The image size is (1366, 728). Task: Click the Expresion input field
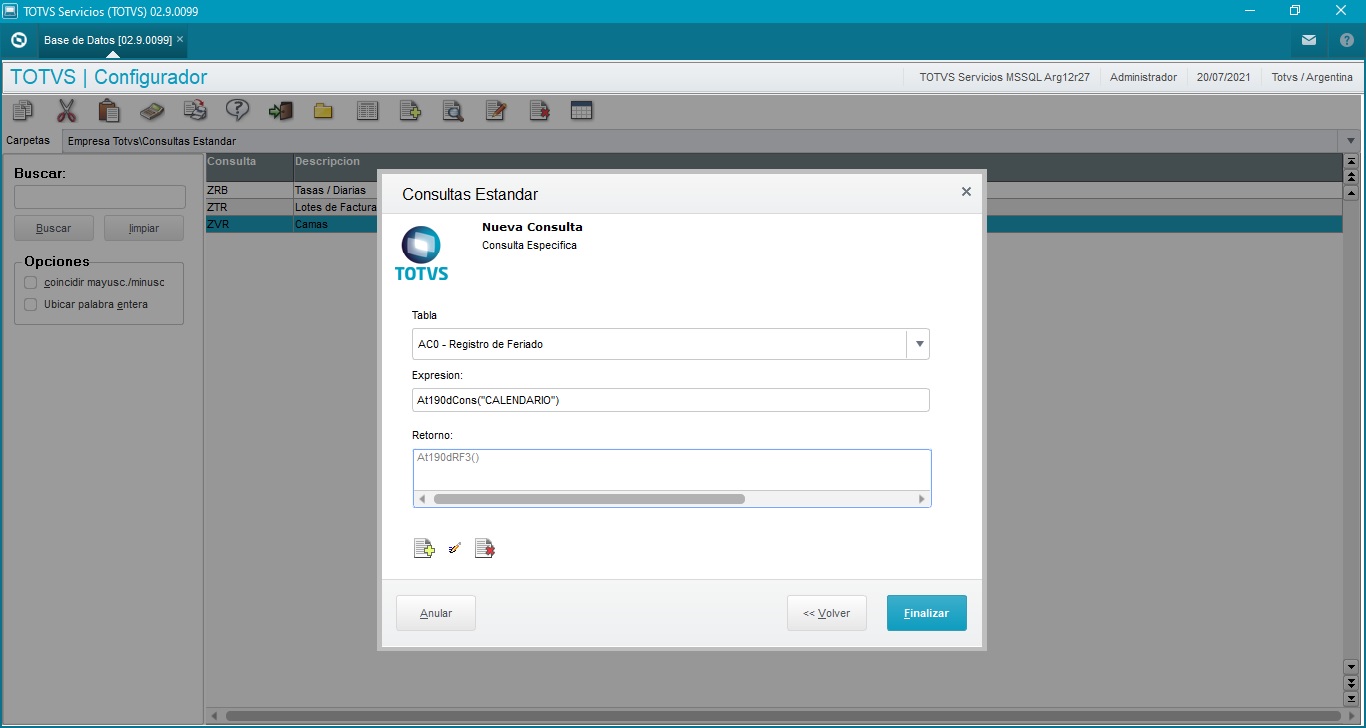pos(671,400)
